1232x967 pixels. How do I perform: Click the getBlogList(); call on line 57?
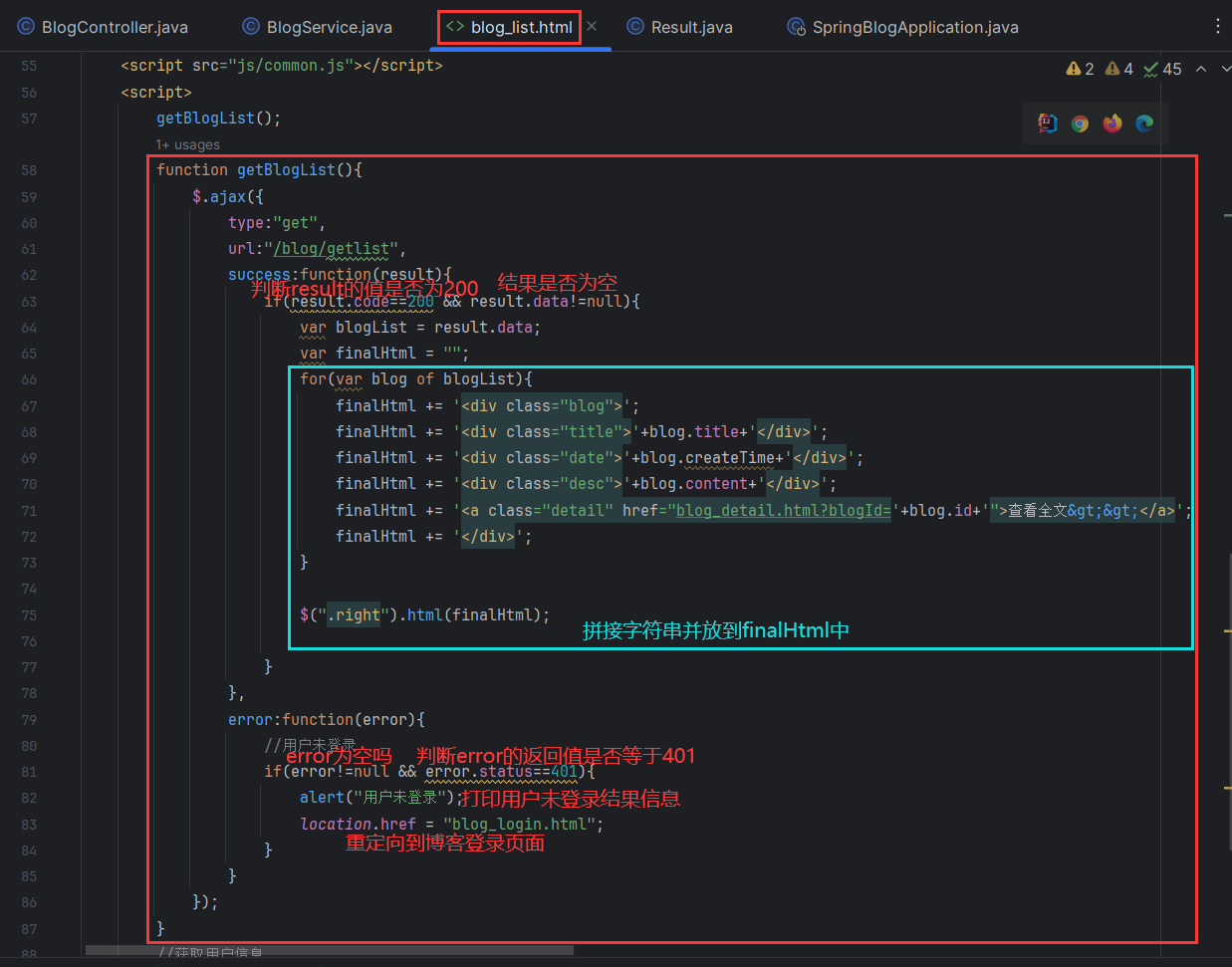[x=219, y=118]
